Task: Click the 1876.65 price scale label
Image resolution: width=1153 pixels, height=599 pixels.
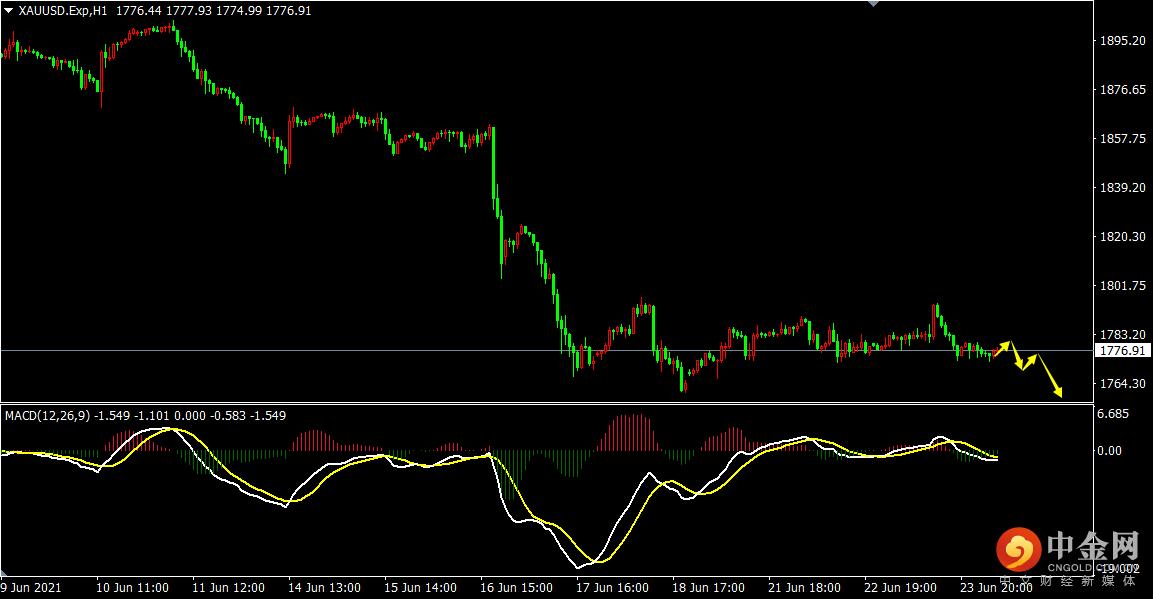Action: (1122, 90)
